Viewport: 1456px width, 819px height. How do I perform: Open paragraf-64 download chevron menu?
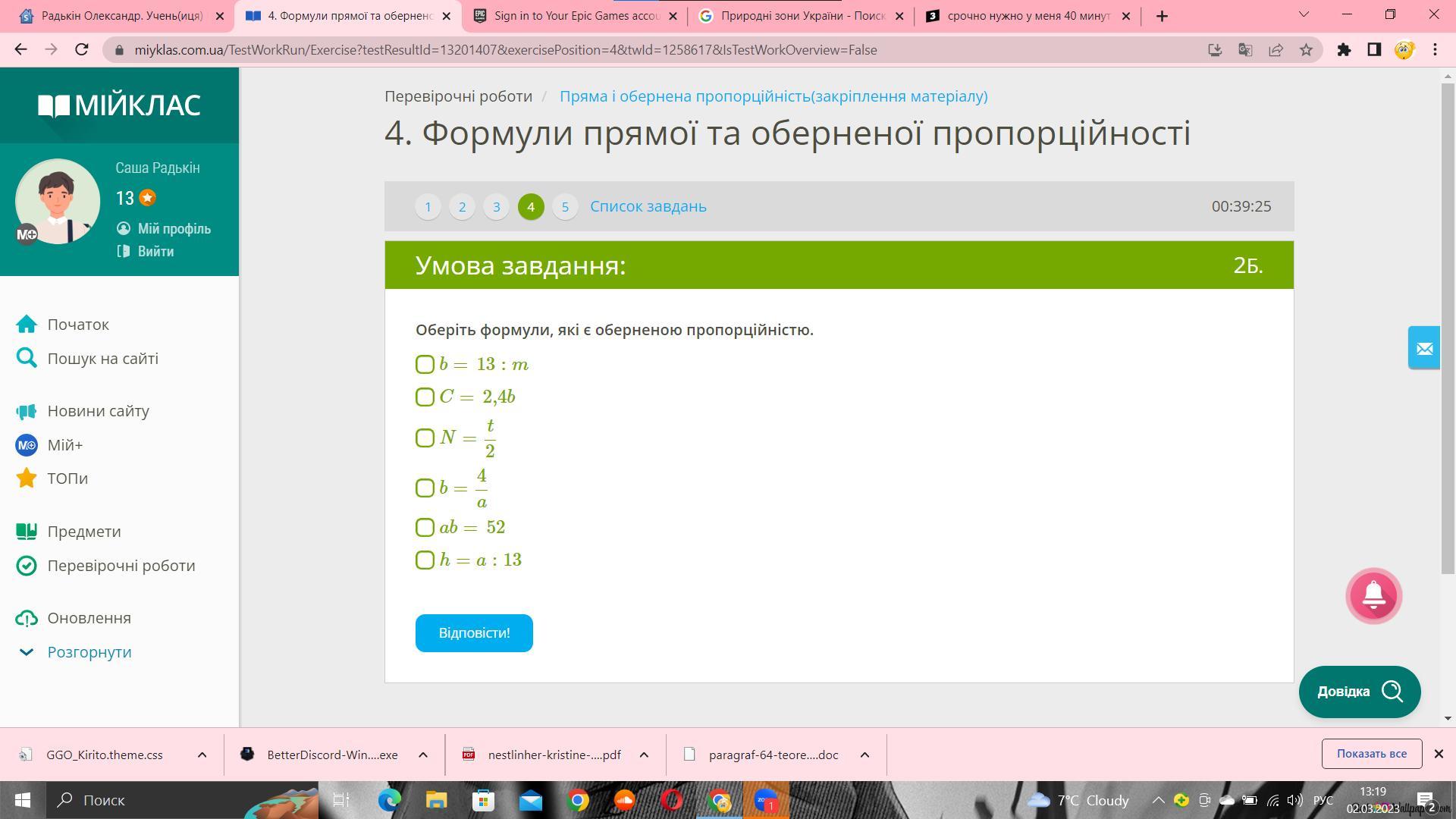tap(864, 755)
